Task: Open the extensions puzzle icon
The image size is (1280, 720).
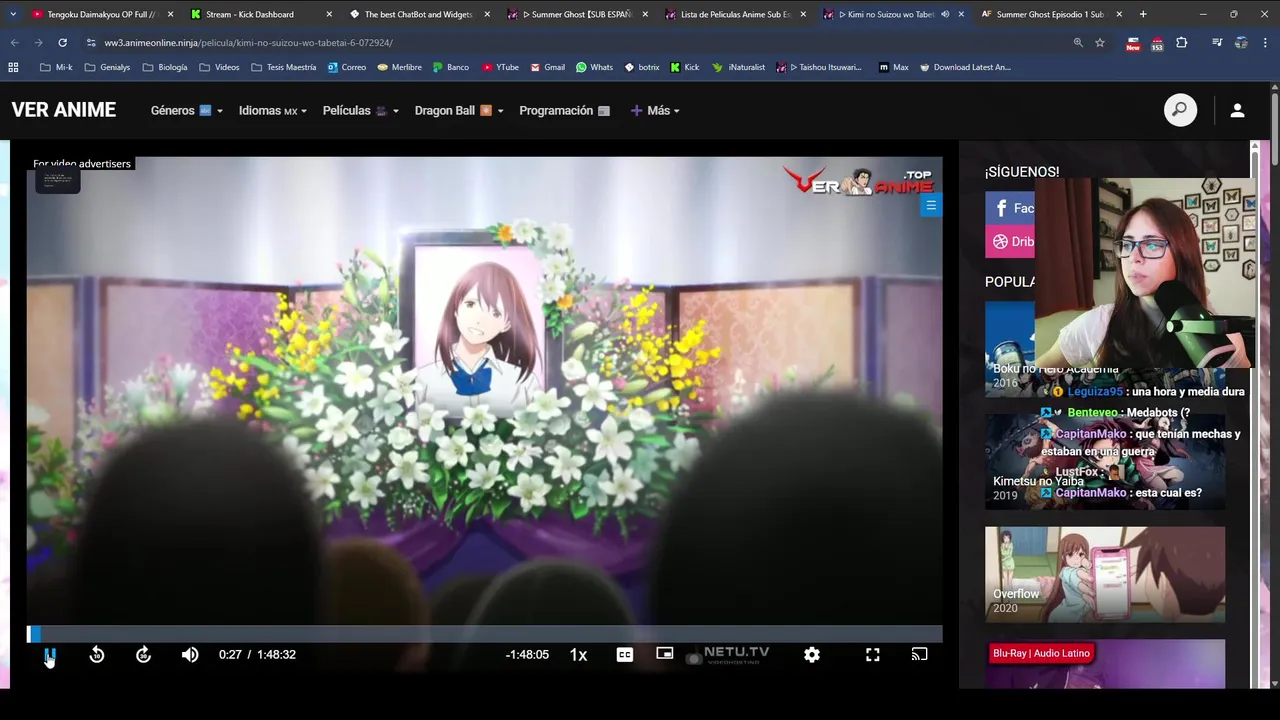Action: coord(1182,43)
